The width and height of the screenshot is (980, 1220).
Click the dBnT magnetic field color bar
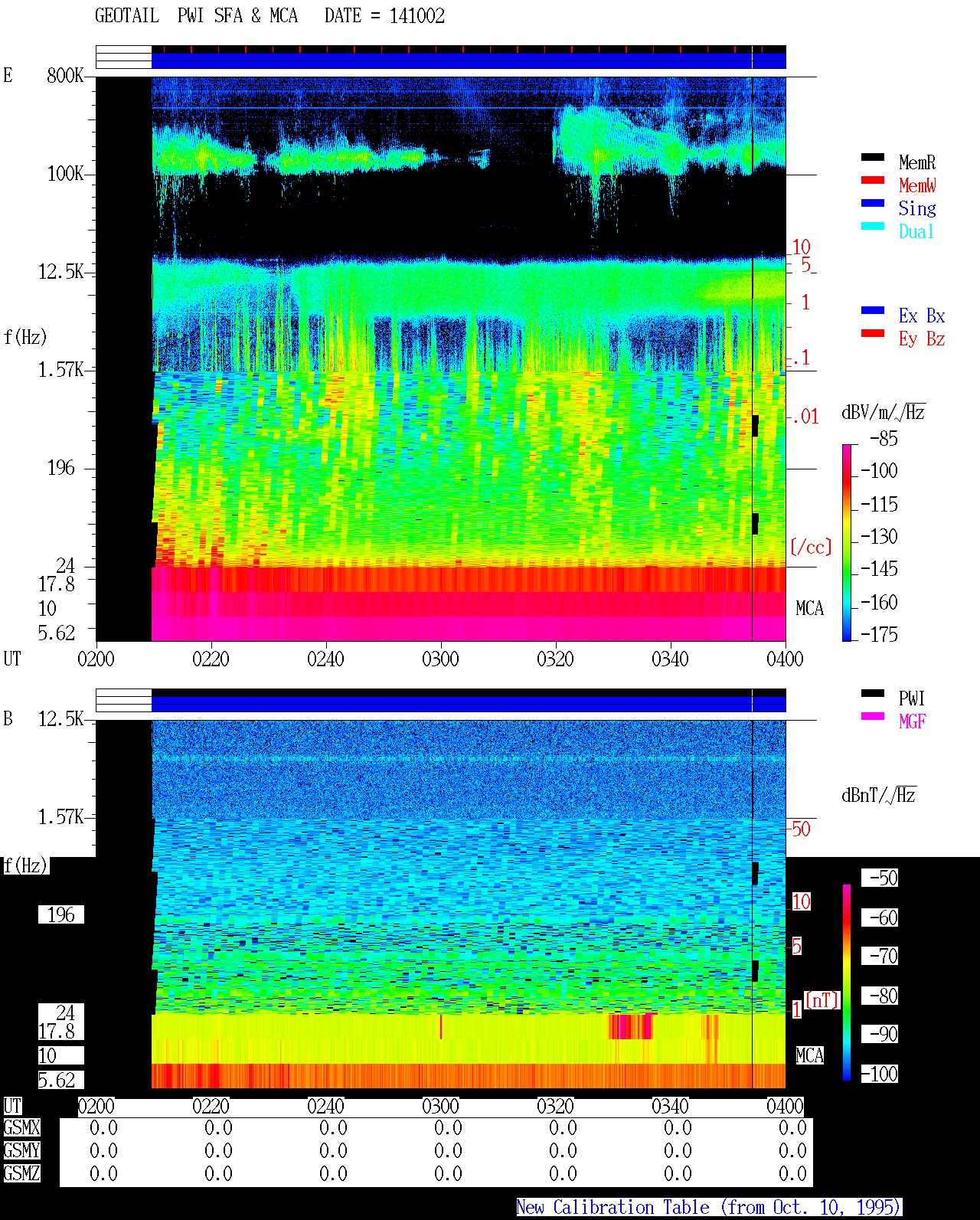click(x=846, y=982)
